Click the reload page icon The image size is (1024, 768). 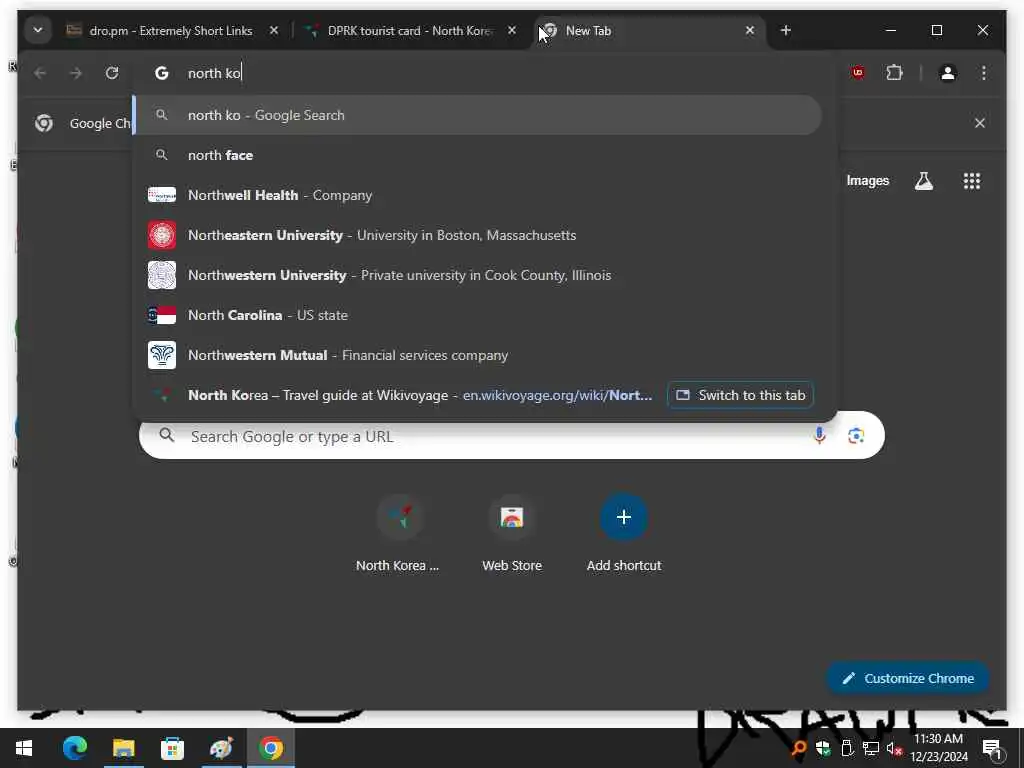click(112, 73)
